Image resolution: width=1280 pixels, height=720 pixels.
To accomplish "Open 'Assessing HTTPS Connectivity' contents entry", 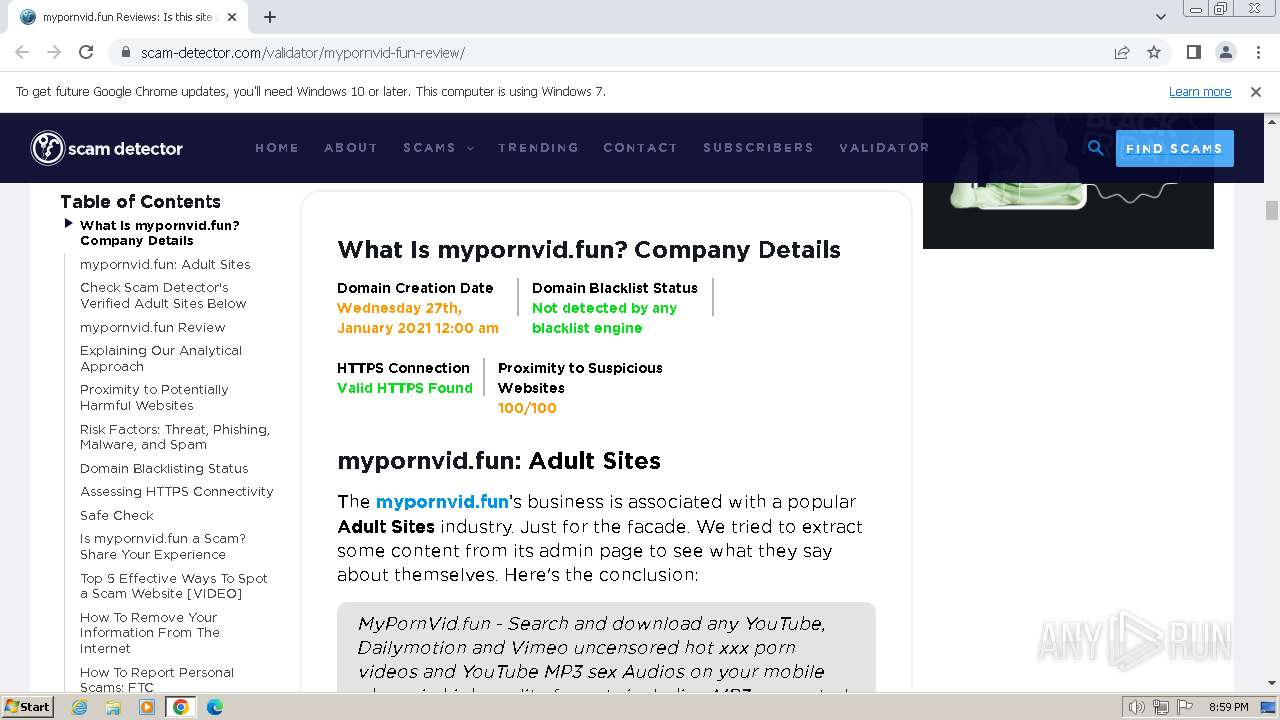I will (x=177, y=491).
